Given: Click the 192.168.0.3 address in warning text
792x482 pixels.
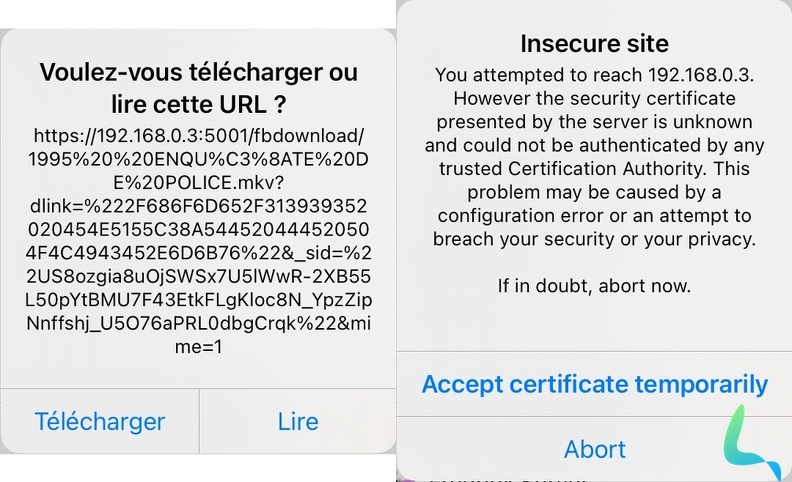Looking at the screenshot, I should point(701,75).
